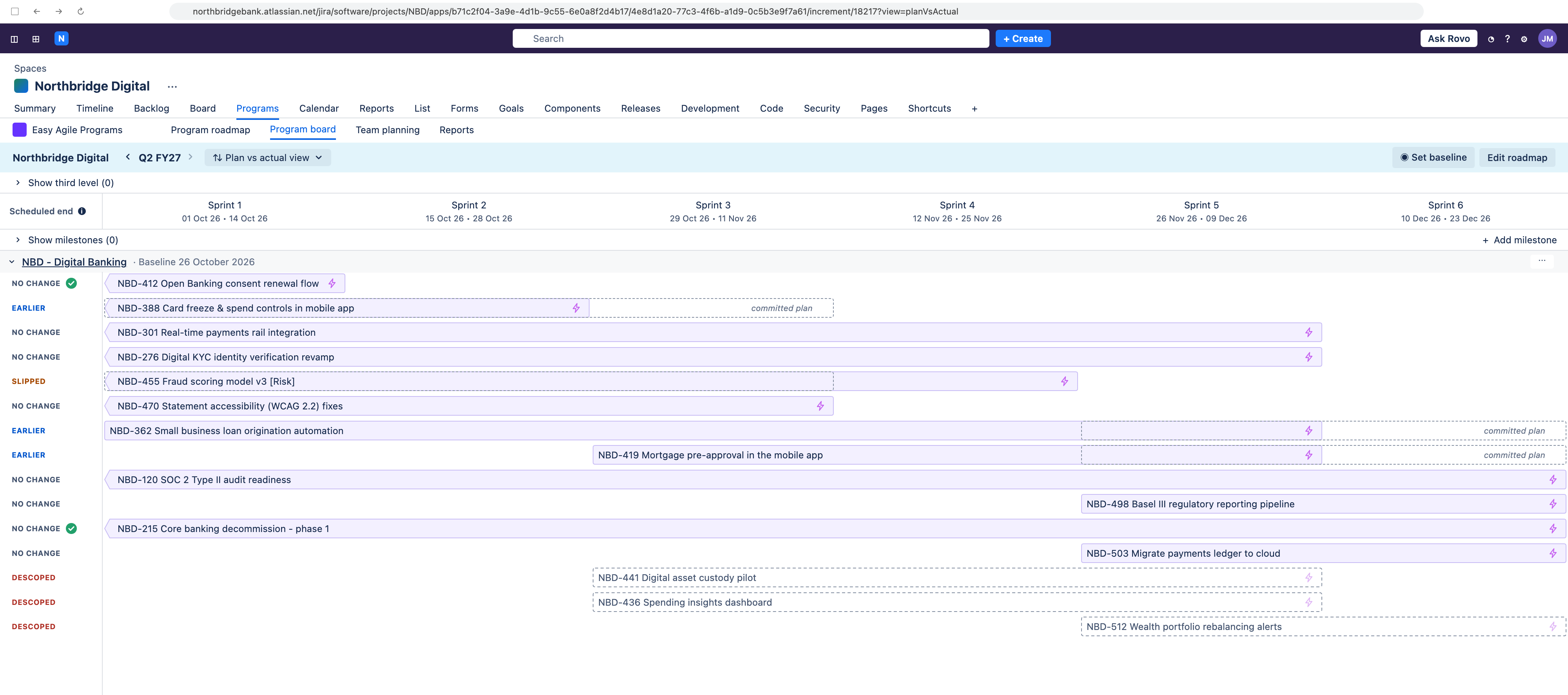Open the JM profile avatar
Viewport: 1568px width, 695px height.
(1547, 38)
